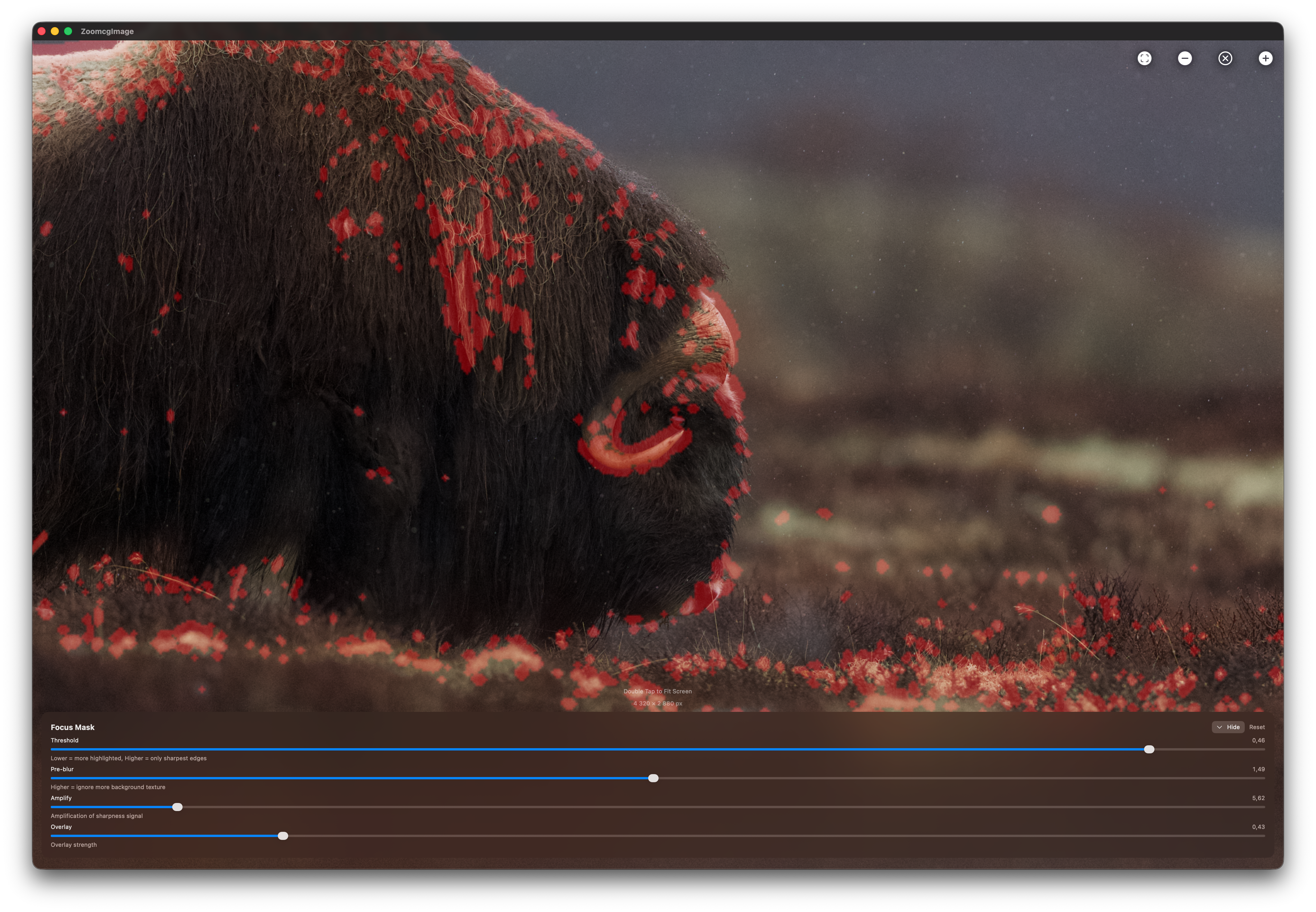Click the Overlay slider handle
The width and height of the screenshot is (1316, 912).
283,836
